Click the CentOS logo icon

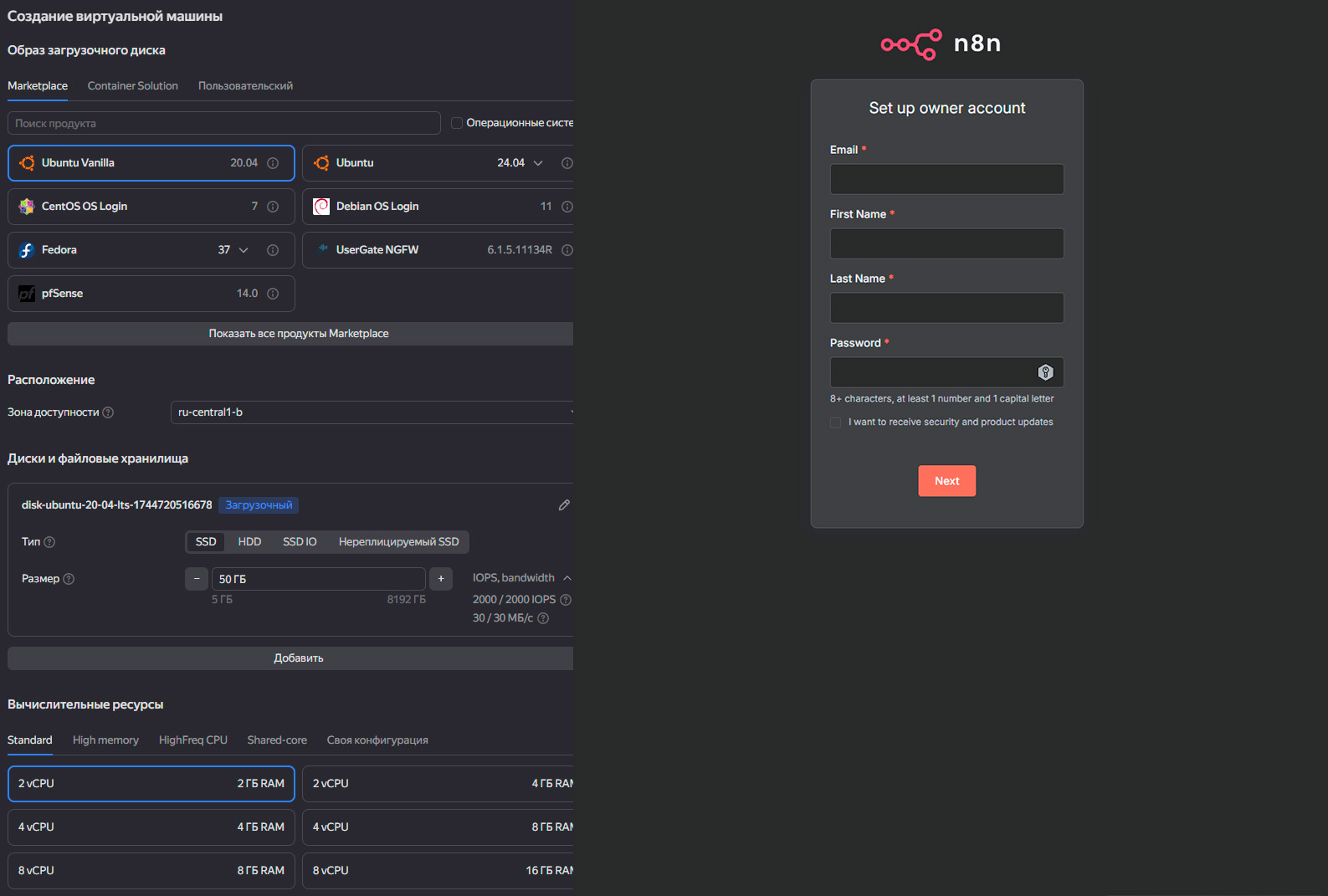27,207
